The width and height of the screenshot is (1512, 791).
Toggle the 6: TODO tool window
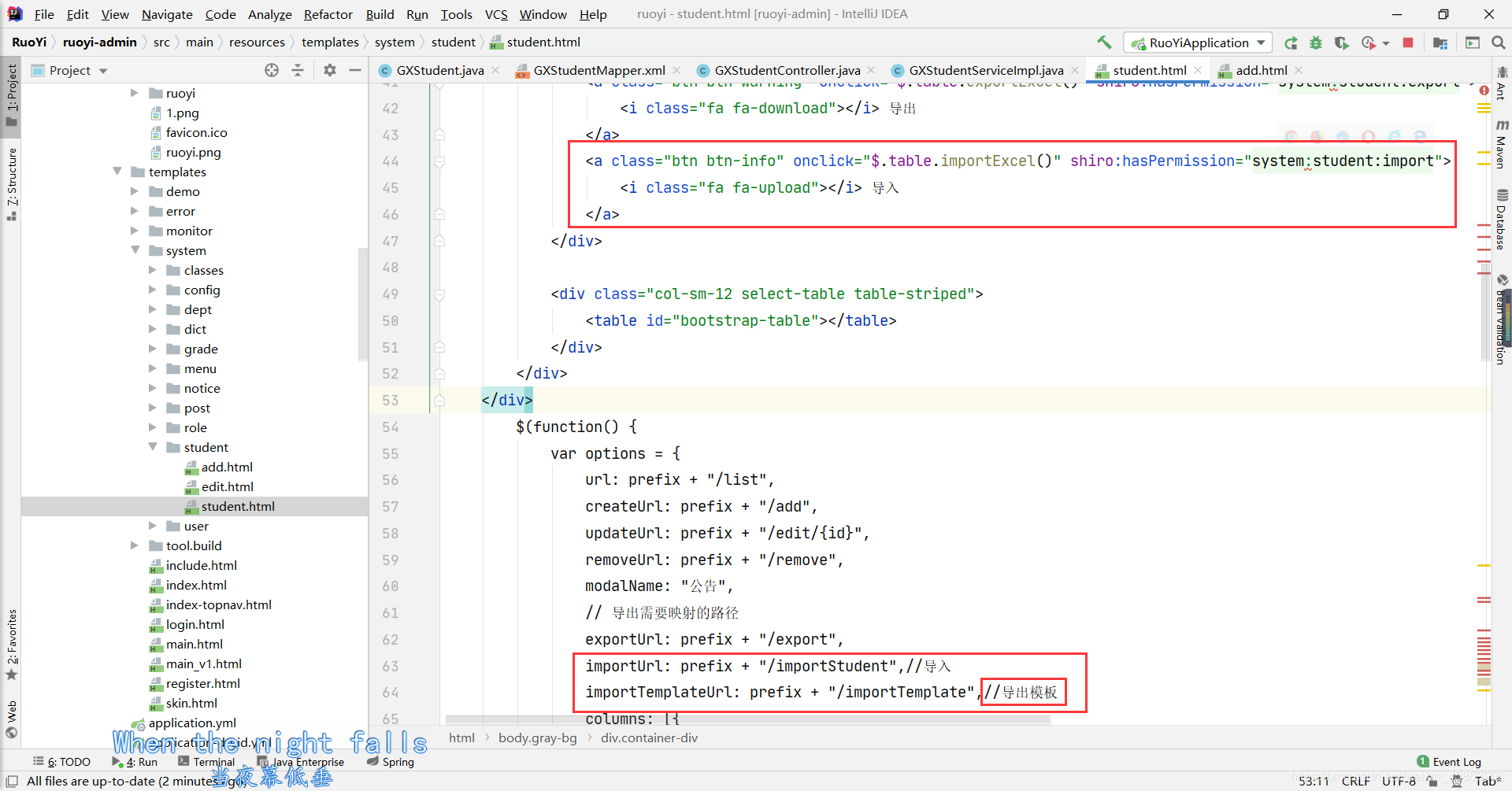pyautogui.click(x=62, y=762)
